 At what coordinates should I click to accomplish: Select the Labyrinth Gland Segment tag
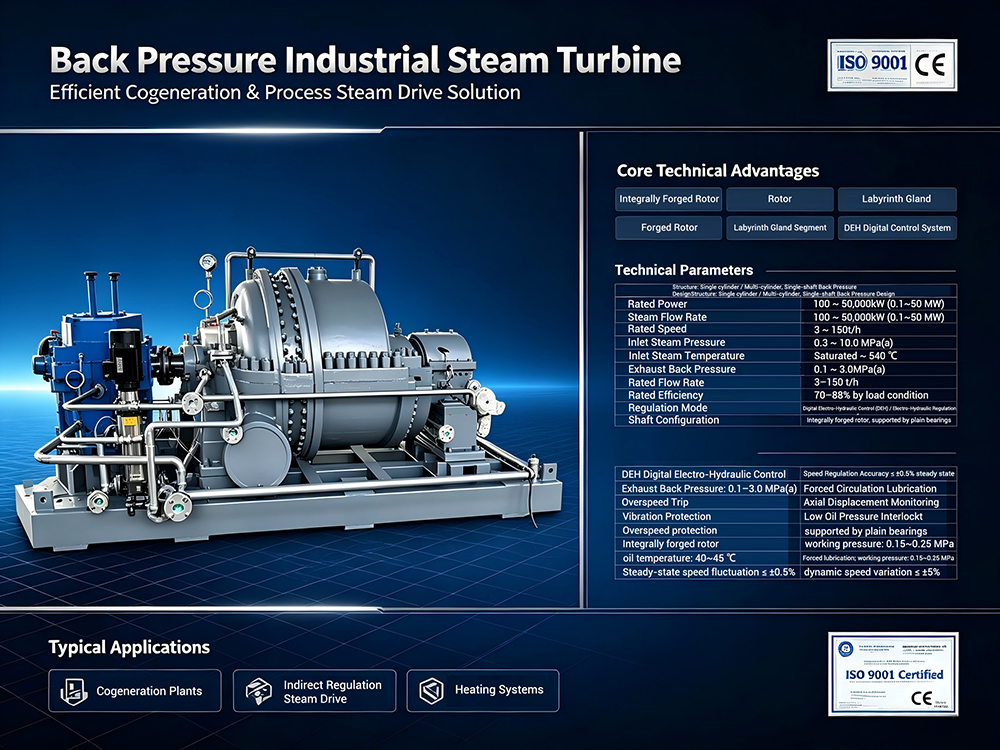(x=779, y=228)
